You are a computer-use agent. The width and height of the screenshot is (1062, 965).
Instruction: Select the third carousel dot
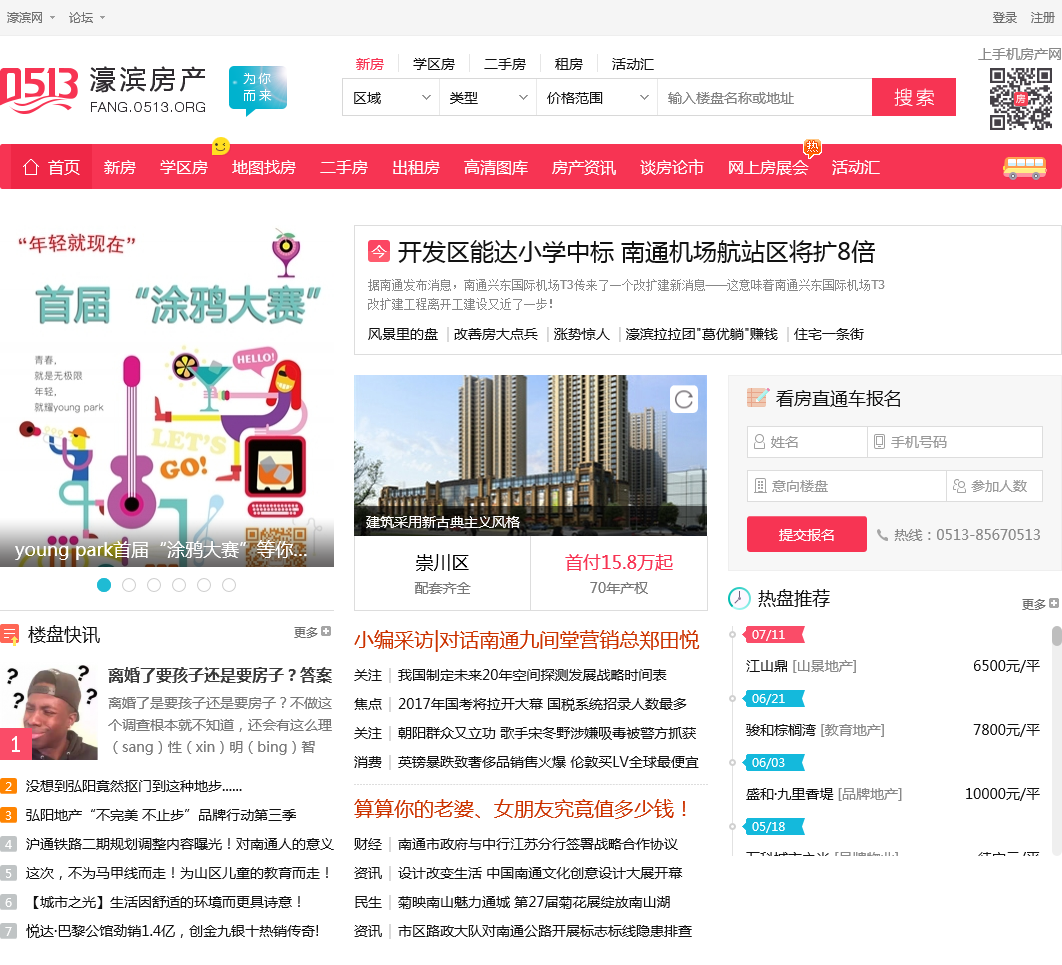coord(154,585)
